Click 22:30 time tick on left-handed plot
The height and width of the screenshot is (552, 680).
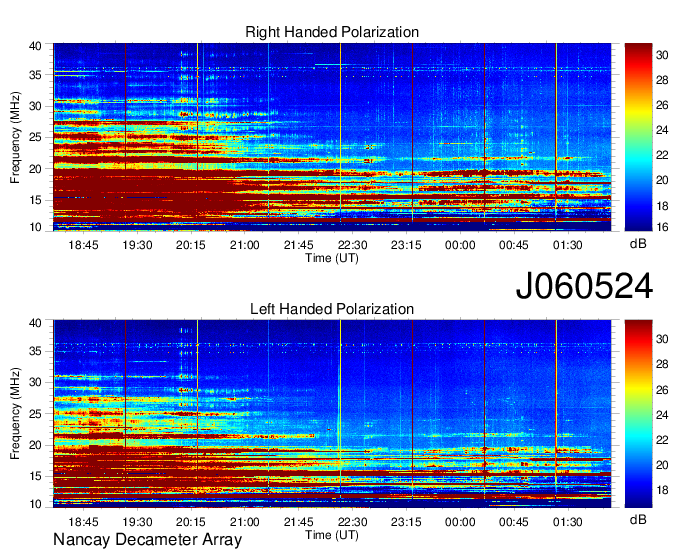coord(352,522)
